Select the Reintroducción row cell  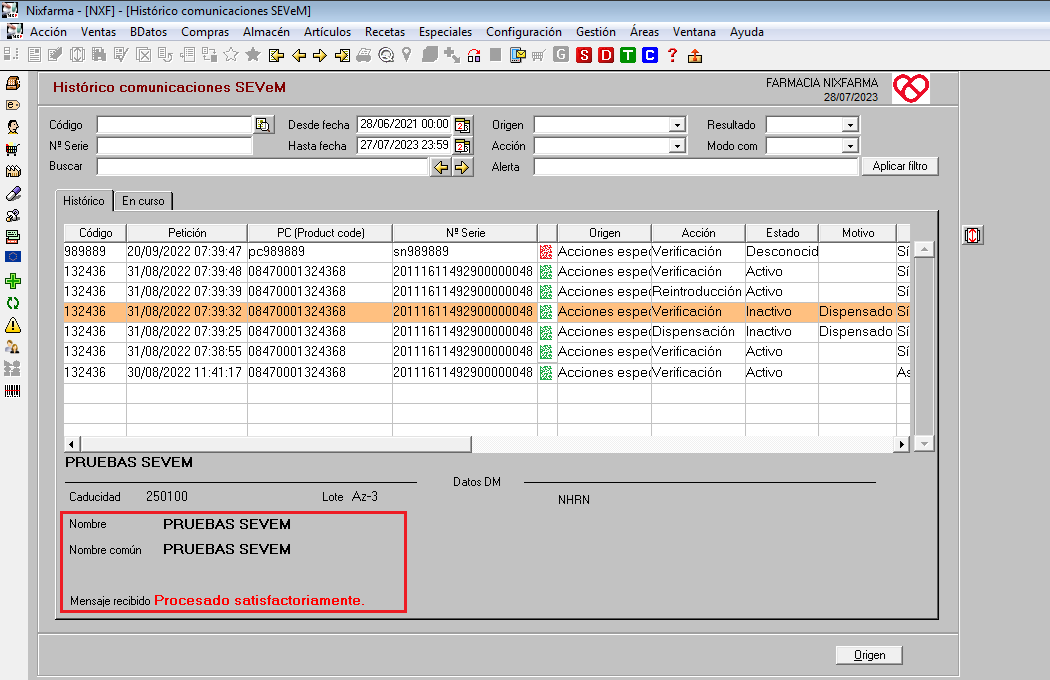coord(697,291)
